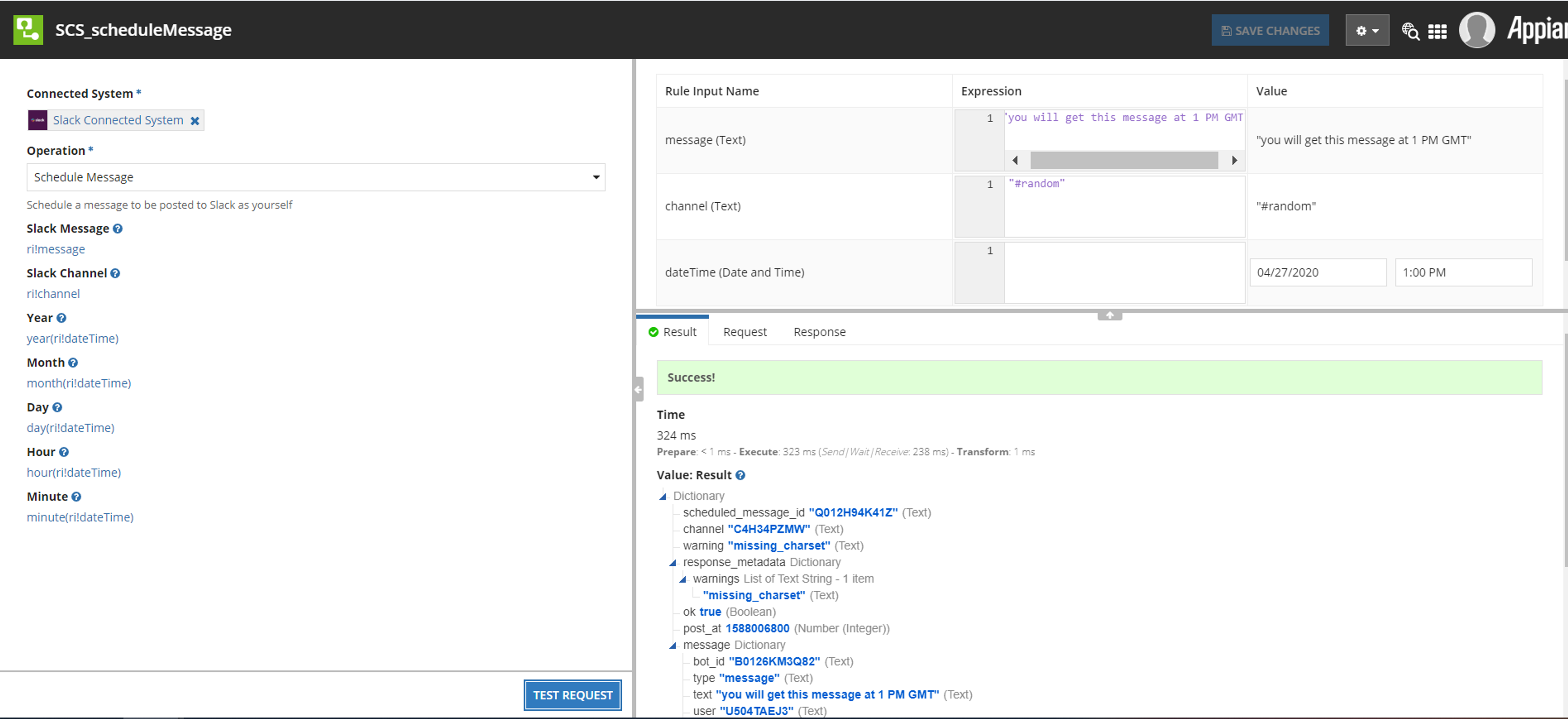The height and width of the screenshot is (719, 1568).
Task: Edit the day(ri!dateTime) expression
Action: point(71,428)
